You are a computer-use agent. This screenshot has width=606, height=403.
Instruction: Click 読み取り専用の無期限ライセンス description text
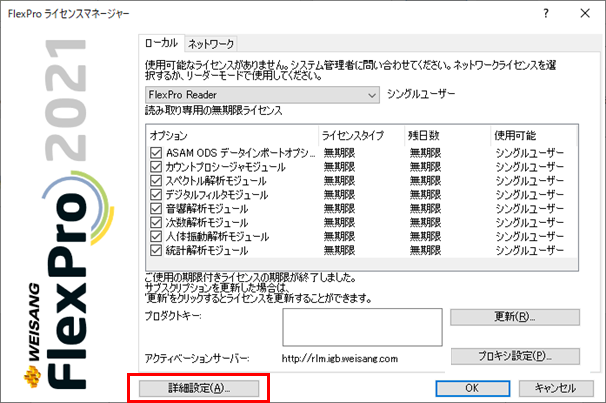click(214, 111)
